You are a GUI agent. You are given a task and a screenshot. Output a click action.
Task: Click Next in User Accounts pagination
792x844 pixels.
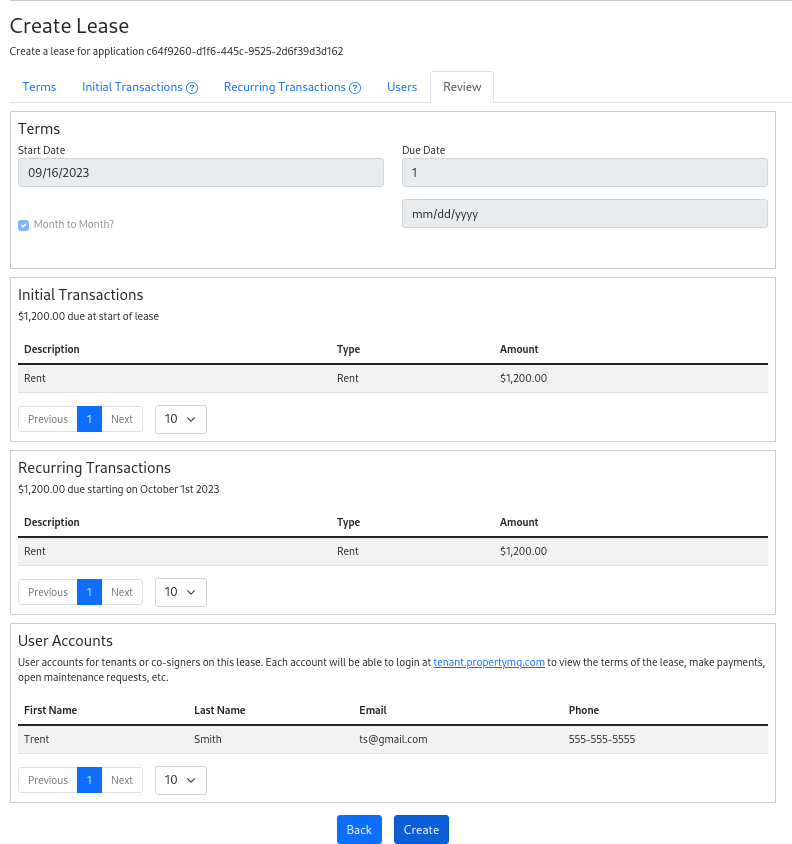point(122,780)
